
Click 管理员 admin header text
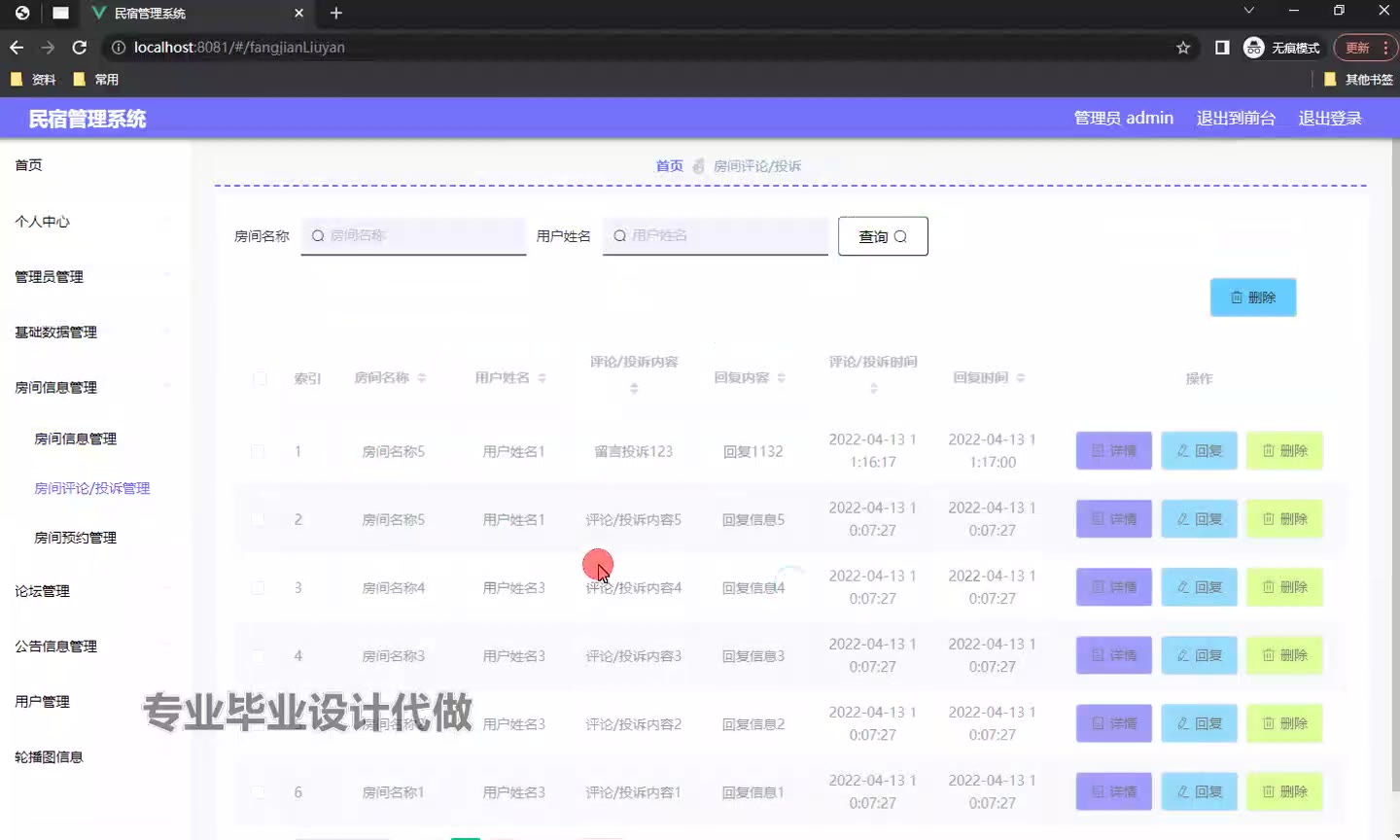[1123, 118]
